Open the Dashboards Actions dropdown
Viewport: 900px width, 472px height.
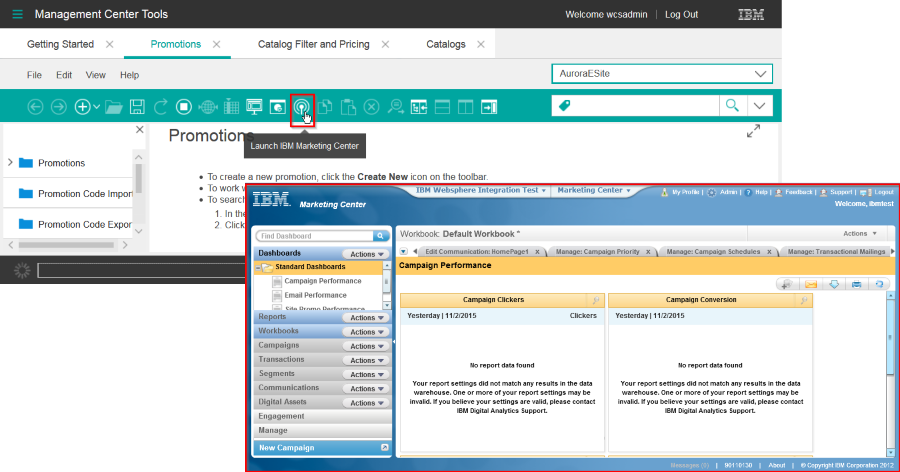coord(367,254)
